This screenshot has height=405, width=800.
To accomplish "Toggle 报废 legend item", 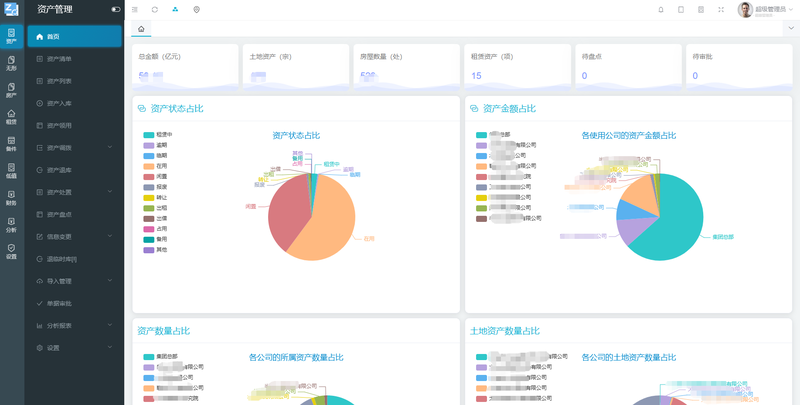I will tap(155, 187).
